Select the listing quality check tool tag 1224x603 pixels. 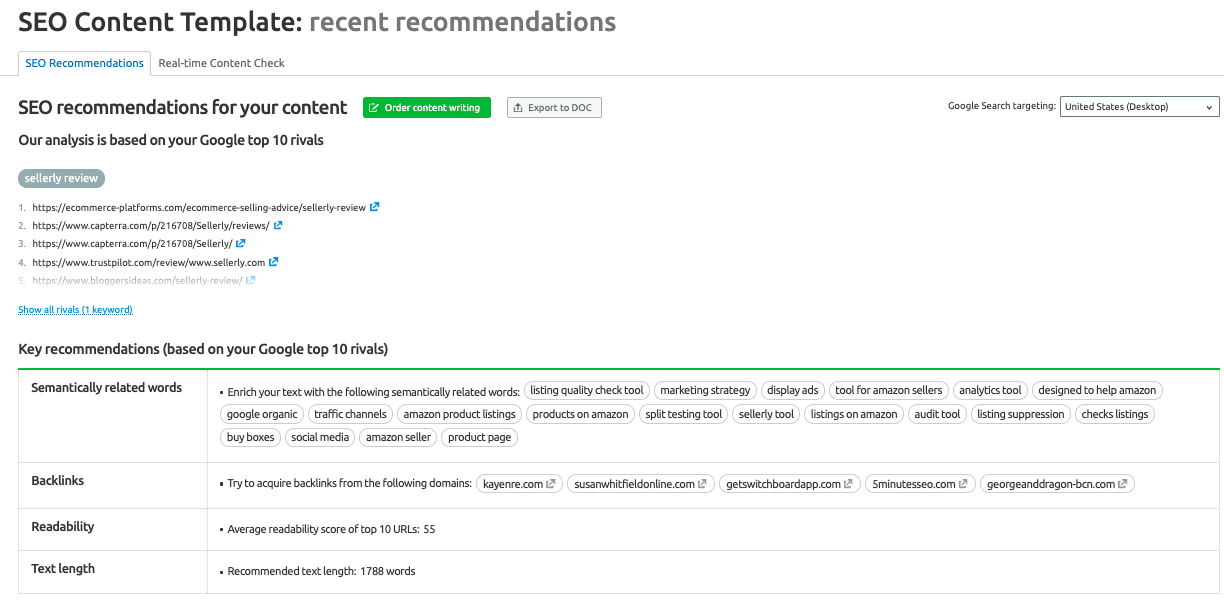coord(587,390)
